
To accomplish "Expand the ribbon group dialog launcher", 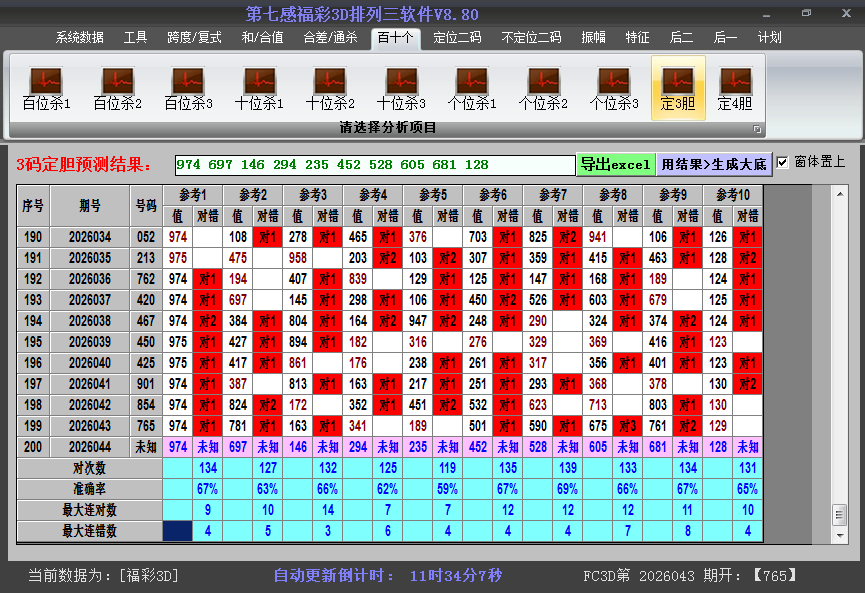I will click(x=757, y=129).
